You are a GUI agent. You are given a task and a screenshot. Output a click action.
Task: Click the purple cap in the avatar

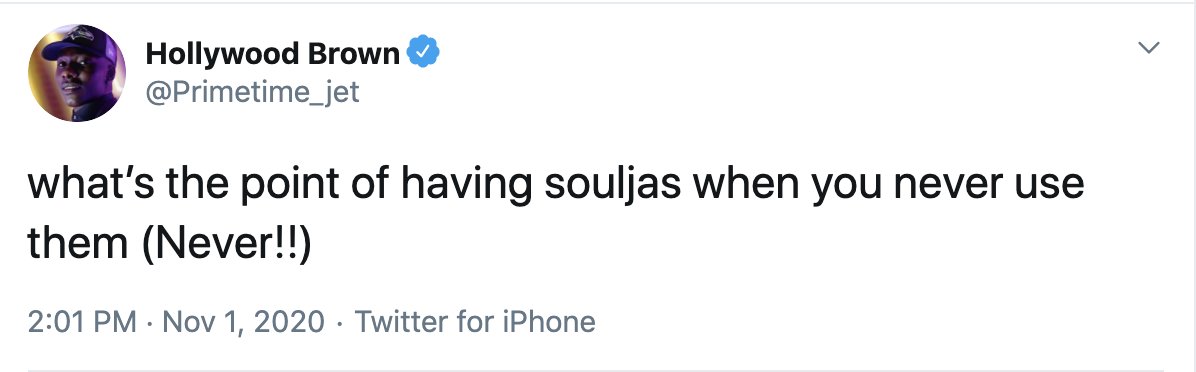click(x=79, y=47)
